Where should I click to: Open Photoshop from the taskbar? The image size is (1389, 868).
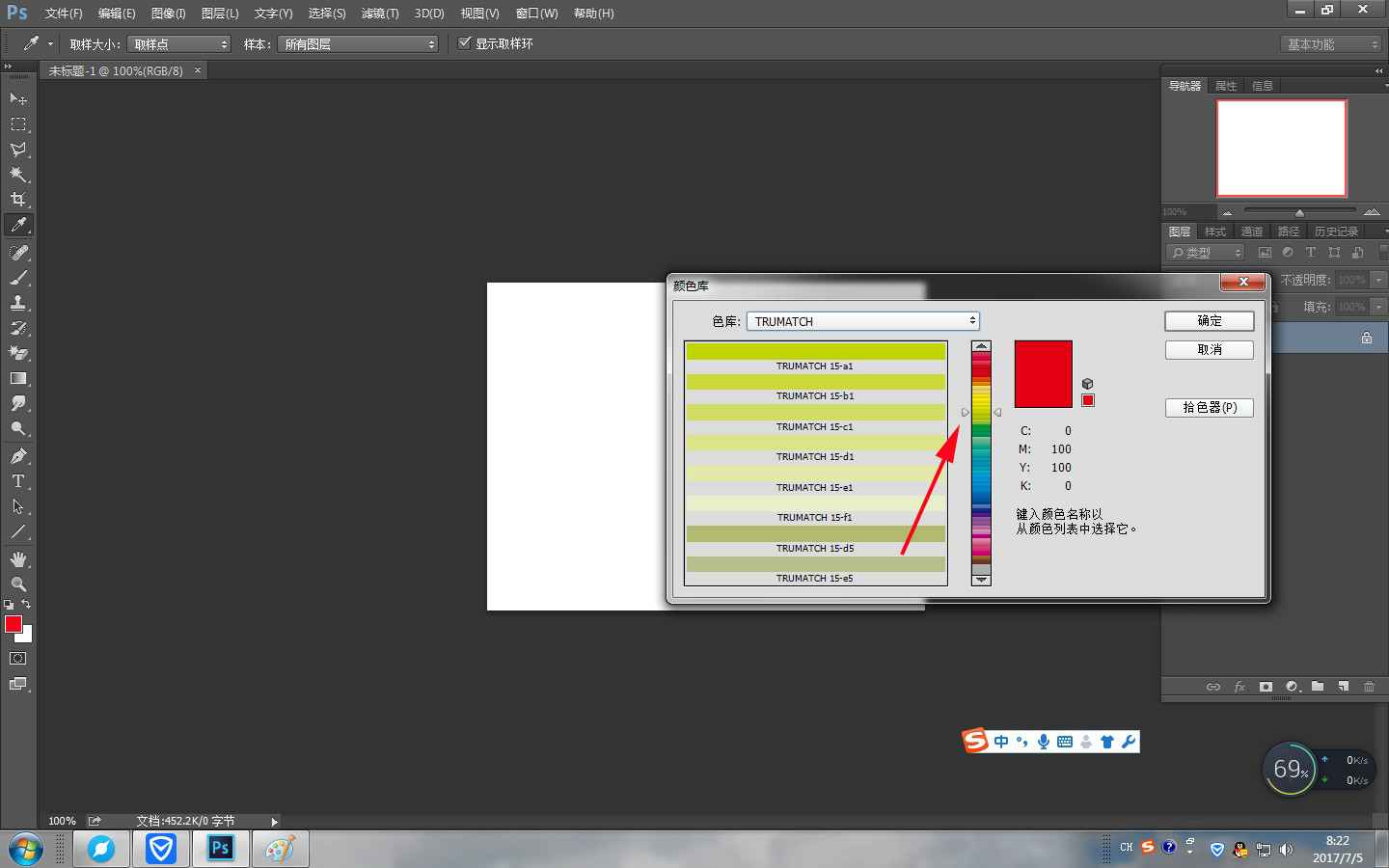click(x=220, y=849)
